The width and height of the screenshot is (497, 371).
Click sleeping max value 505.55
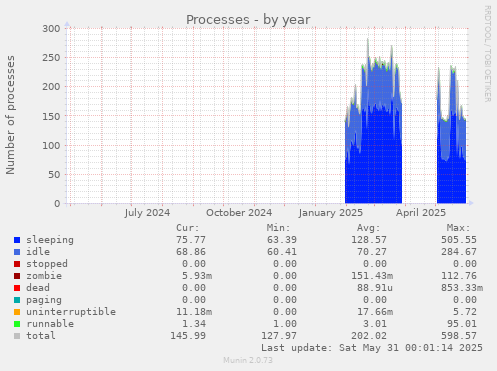tap(459, 240)
